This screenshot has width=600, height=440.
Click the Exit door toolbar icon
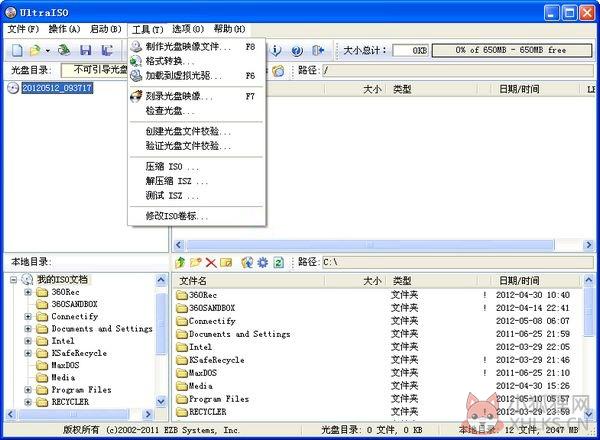click(x=318, y=51)
